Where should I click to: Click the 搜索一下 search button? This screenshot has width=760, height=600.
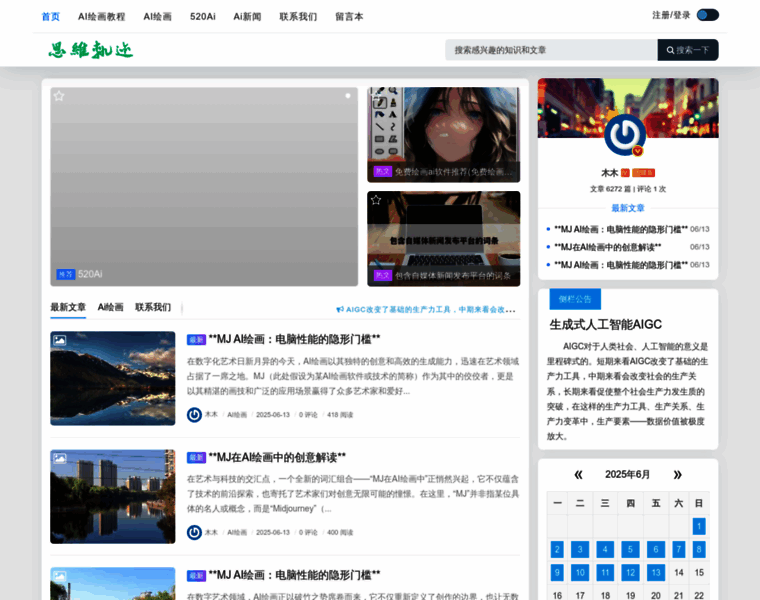pyautogui.click(x=688, y=50)
